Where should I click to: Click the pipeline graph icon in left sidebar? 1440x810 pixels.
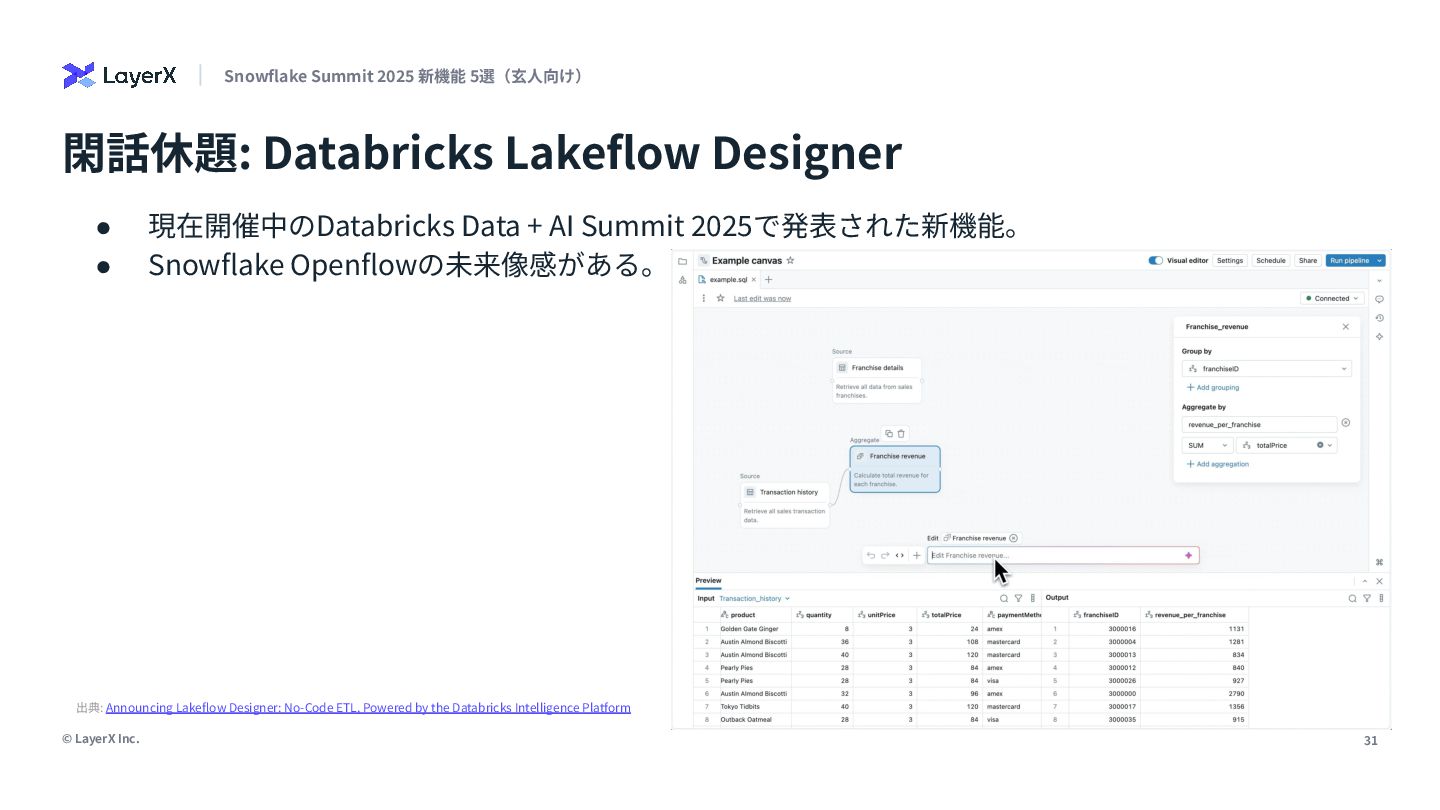[x=682, y=280]
